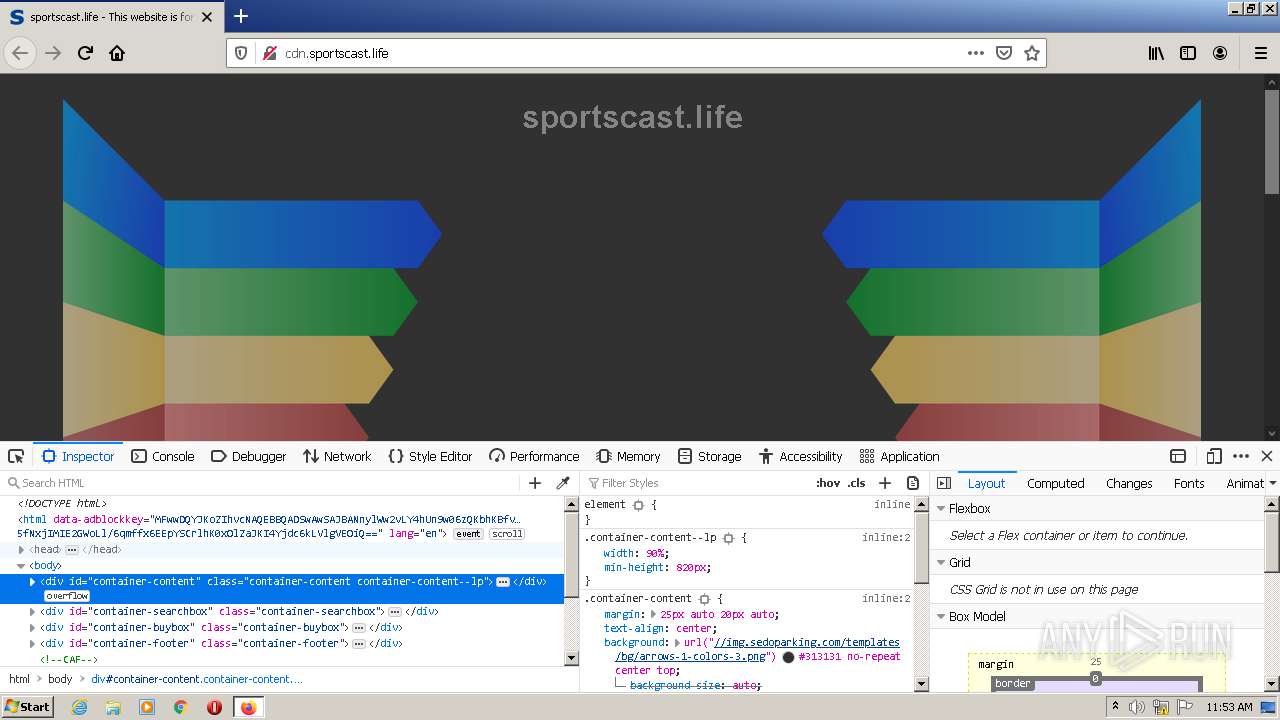The image size is (1280, 720).
Task: Toggle .cls class panel
Action: 857,483
